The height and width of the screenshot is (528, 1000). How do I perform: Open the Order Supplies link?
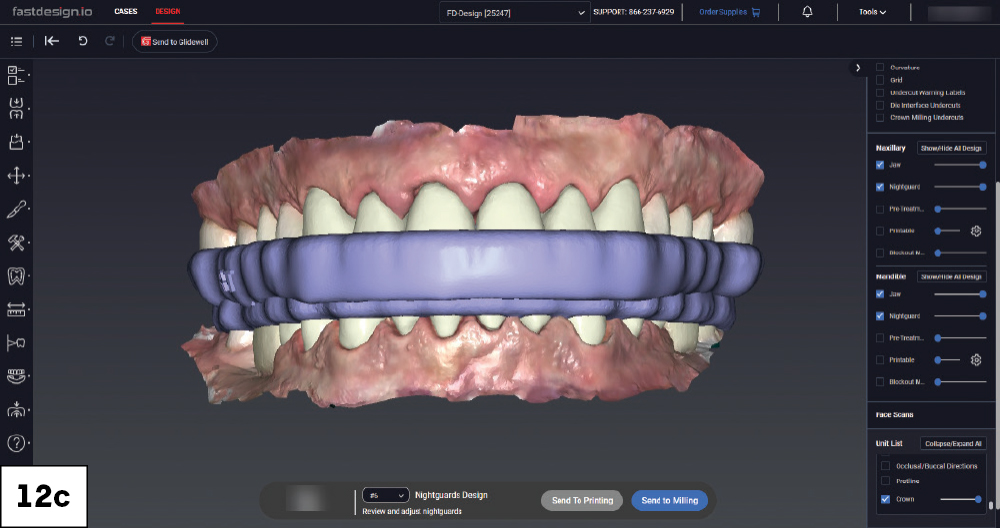pos(723,12)
